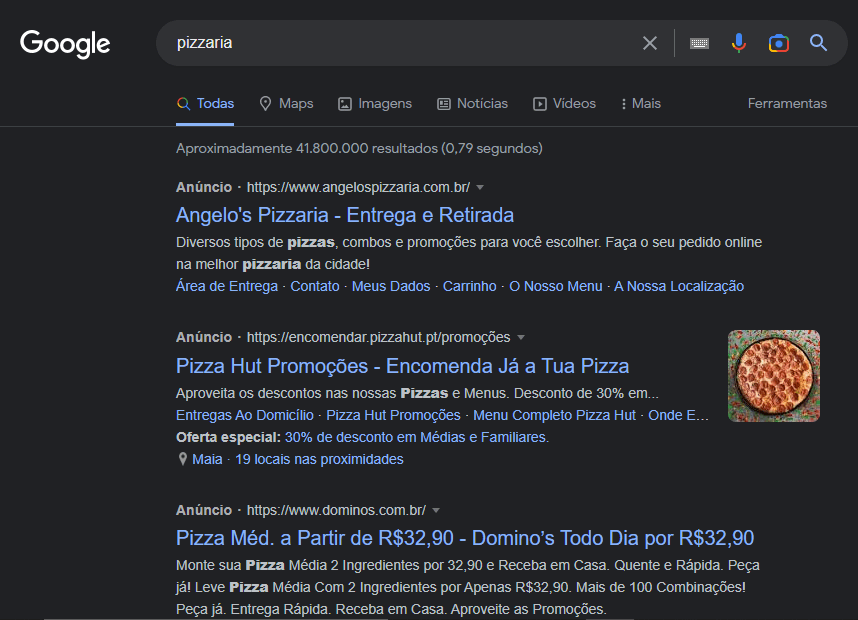Open the truncated Onde E… sitelink

point(679,415)
